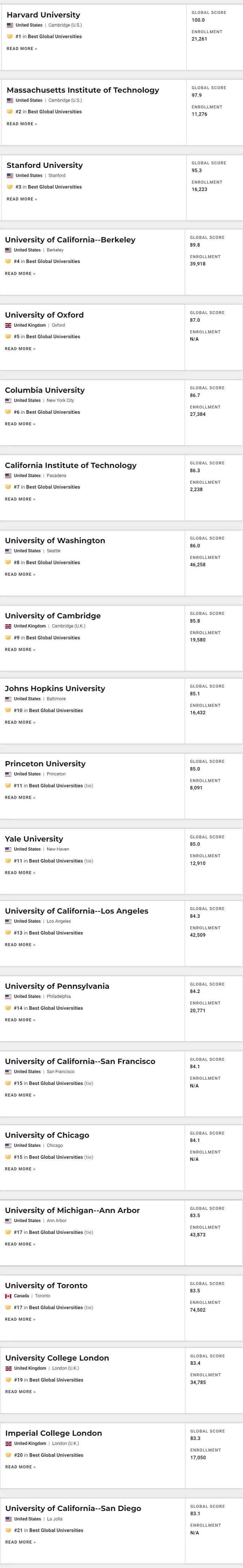Screen dimensions: 243x1568
Task: Click the US flag icon for Stanford University
Action: [10, 175]
